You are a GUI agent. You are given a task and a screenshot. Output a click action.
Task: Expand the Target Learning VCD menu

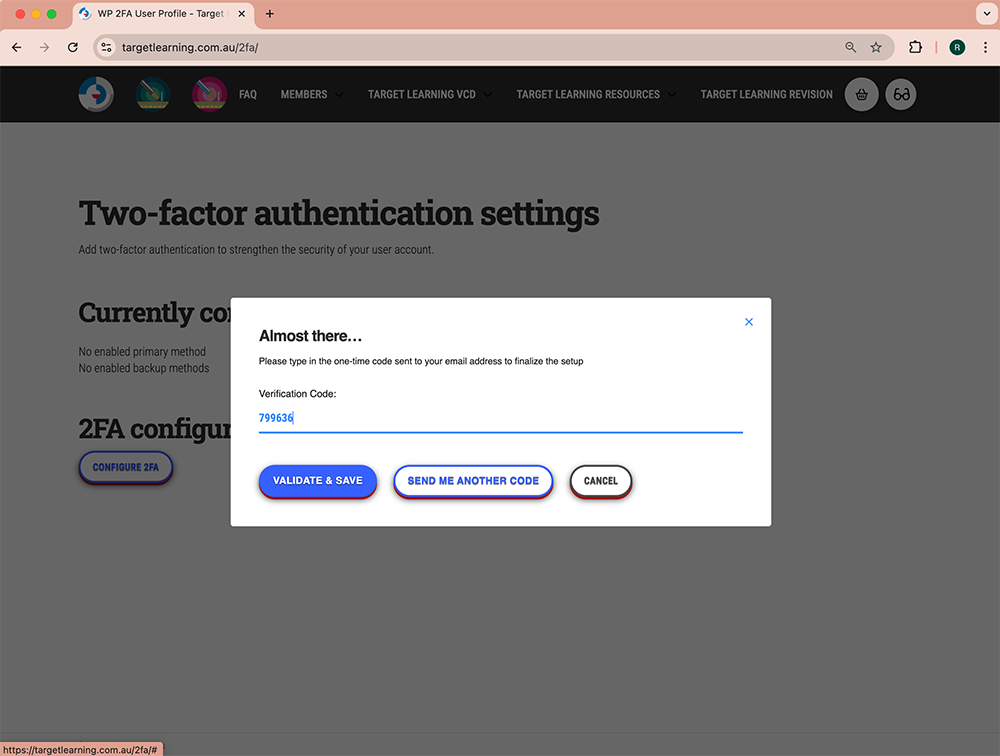429,95
